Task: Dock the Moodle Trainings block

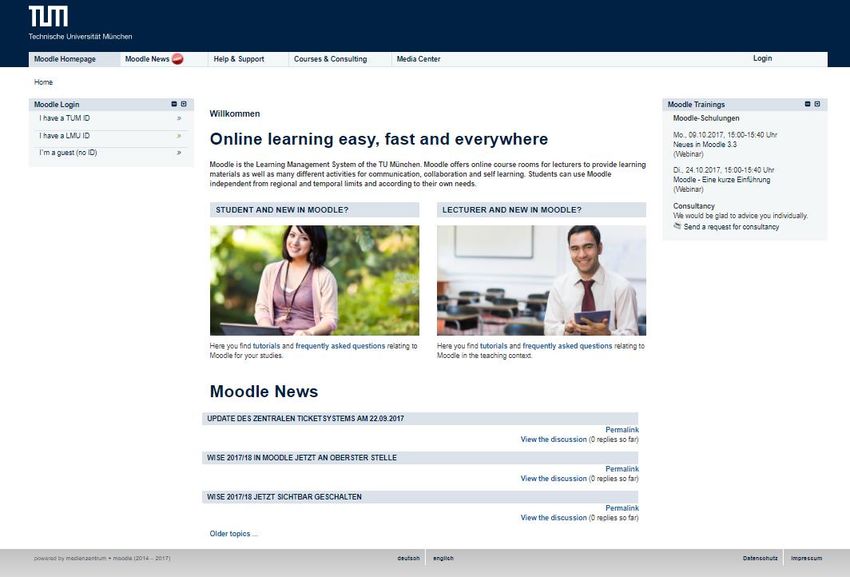Action: (x=817, y=104)
